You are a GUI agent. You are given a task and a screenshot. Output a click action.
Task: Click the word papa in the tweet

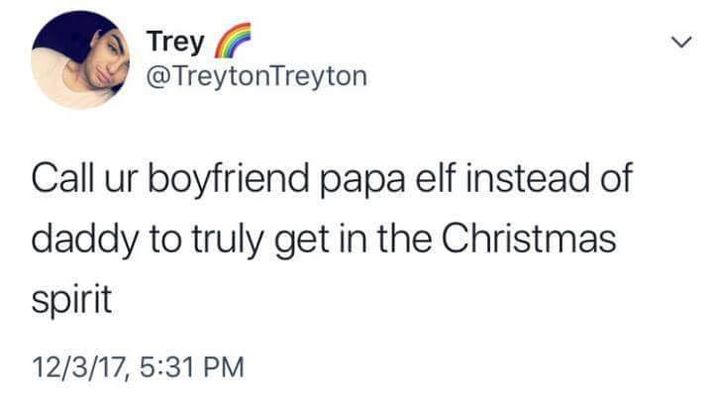point(362,181)
